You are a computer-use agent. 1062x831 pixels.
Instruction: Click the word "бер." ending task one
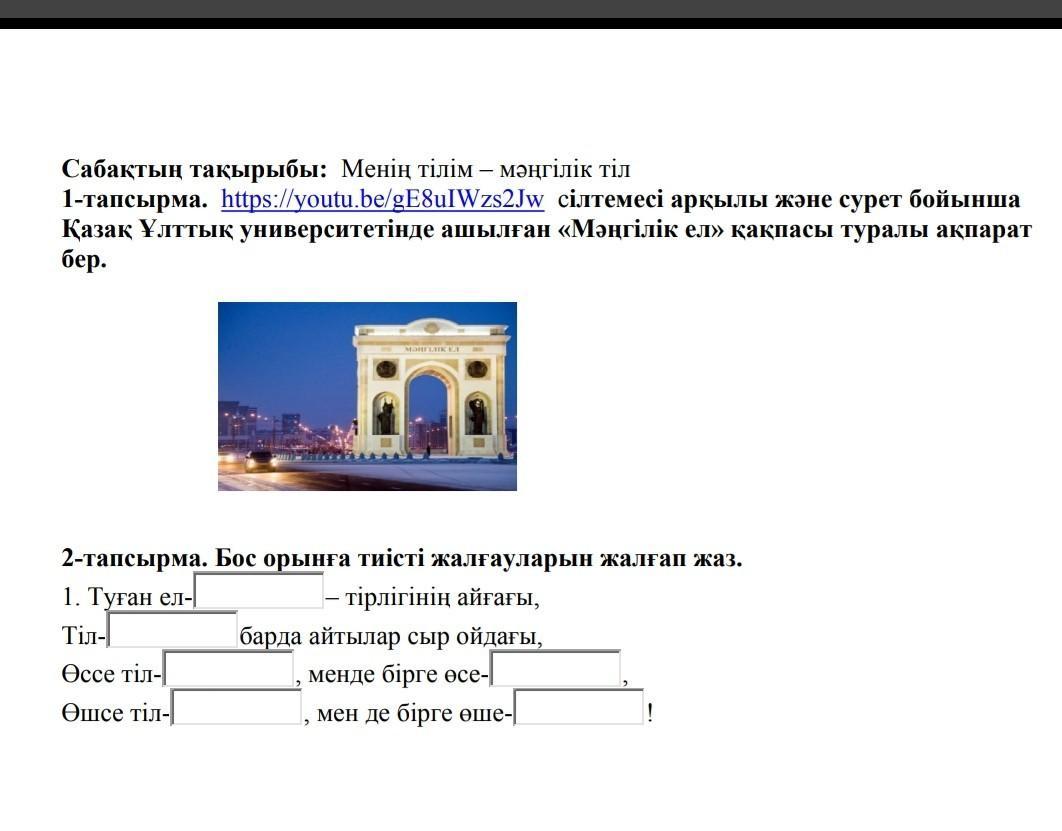(84, 261)
